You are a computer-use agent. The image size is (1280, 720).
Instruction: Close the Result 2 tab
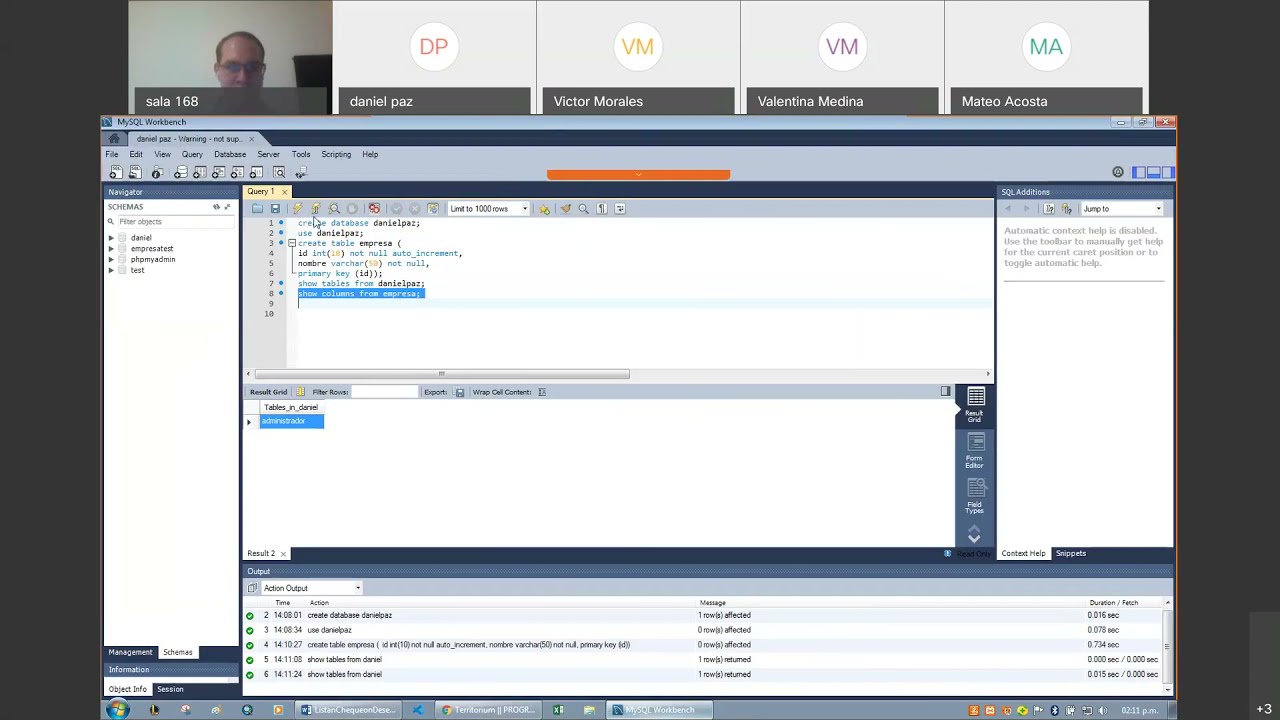pyautogui.click(x=283, y=554)
